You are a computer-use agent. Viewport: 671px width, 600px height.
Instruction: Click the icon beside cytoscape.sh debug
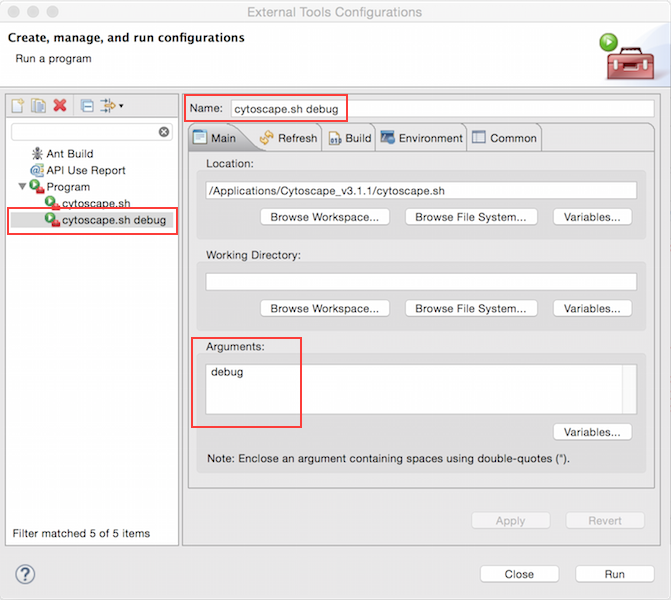click(52, 220)
